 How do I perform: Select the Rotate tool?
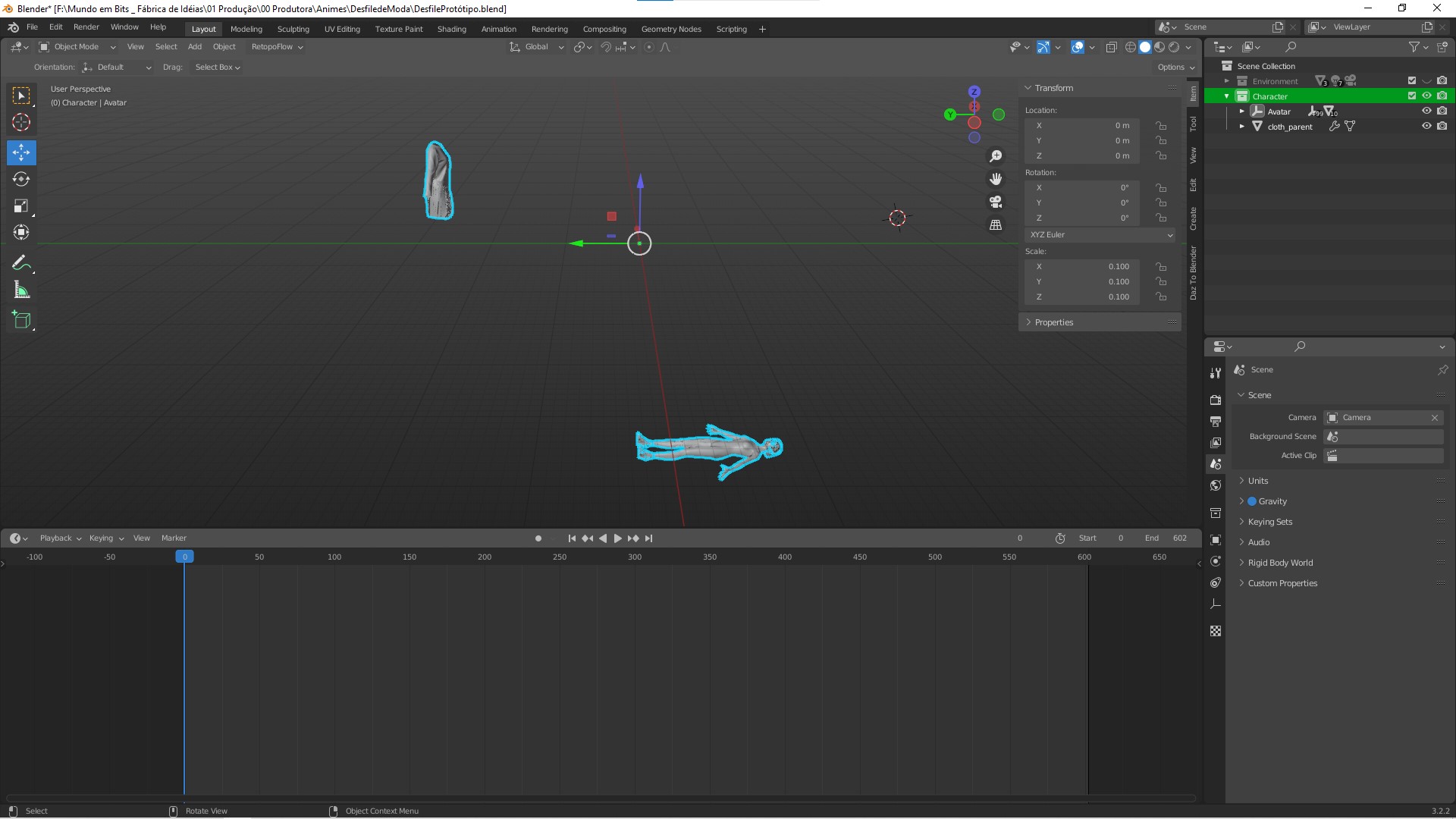[x=21, y=180]
